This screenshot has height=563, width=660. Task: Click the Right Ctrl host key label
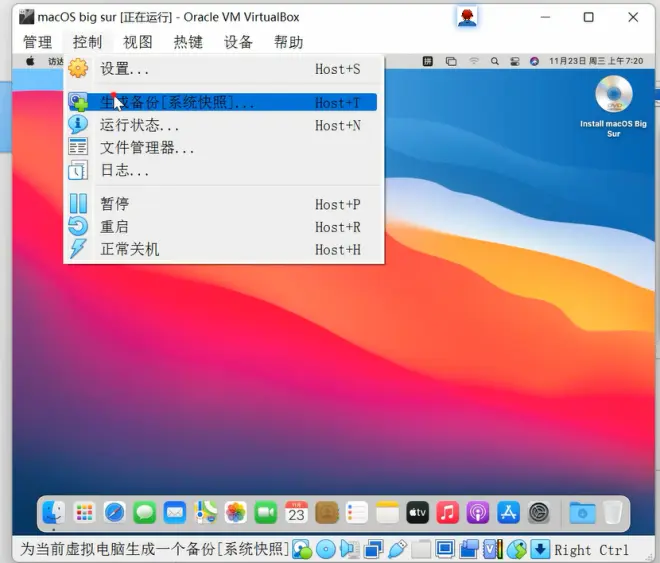pyautogui.click(x=591, y=550)
